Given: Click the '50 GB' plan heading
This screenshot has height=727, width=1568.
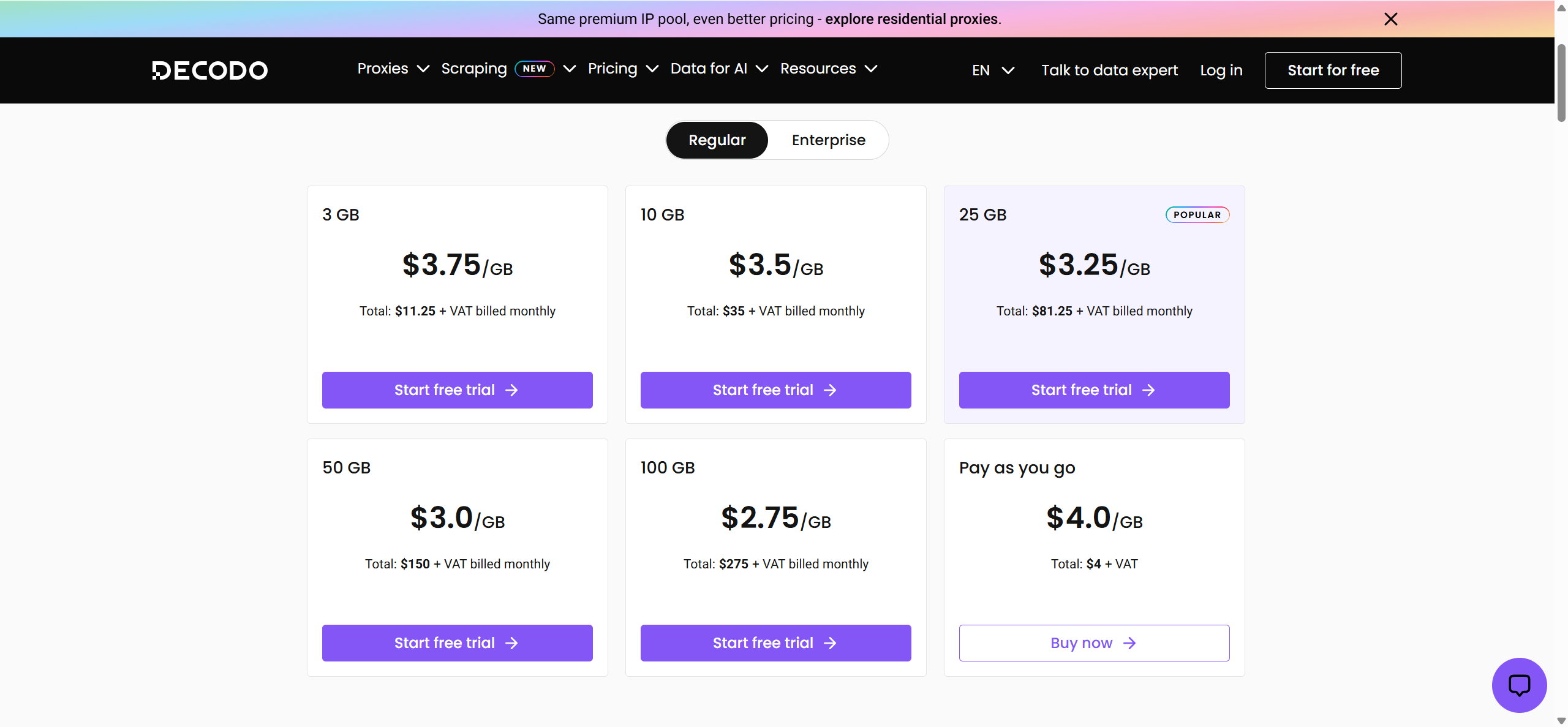Looking at the screenshot, I should pyautogui.click(x=346, y=468).
